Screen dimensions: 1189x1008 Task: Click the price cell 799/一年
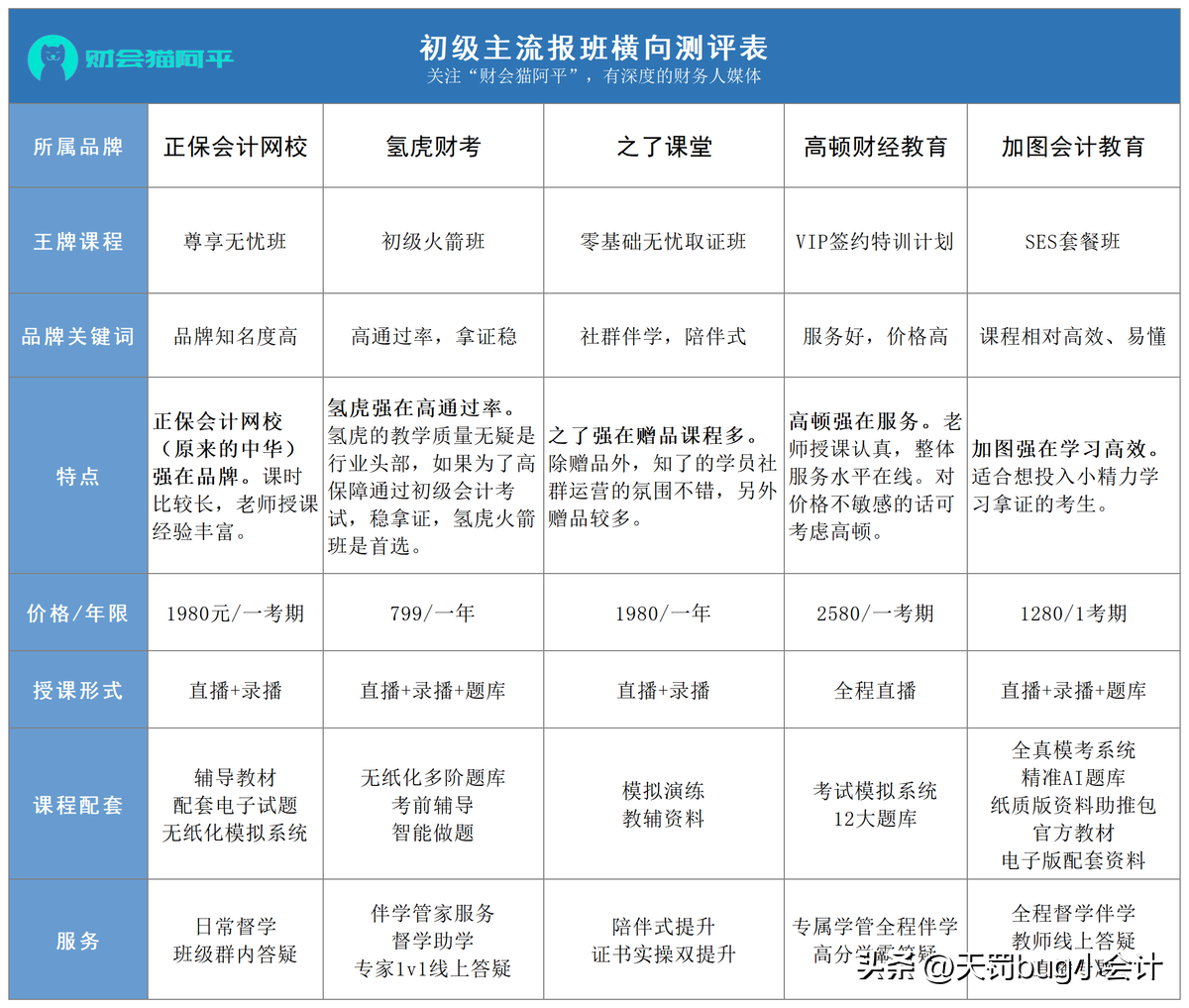pyautogui.click(x=433, y=614)
